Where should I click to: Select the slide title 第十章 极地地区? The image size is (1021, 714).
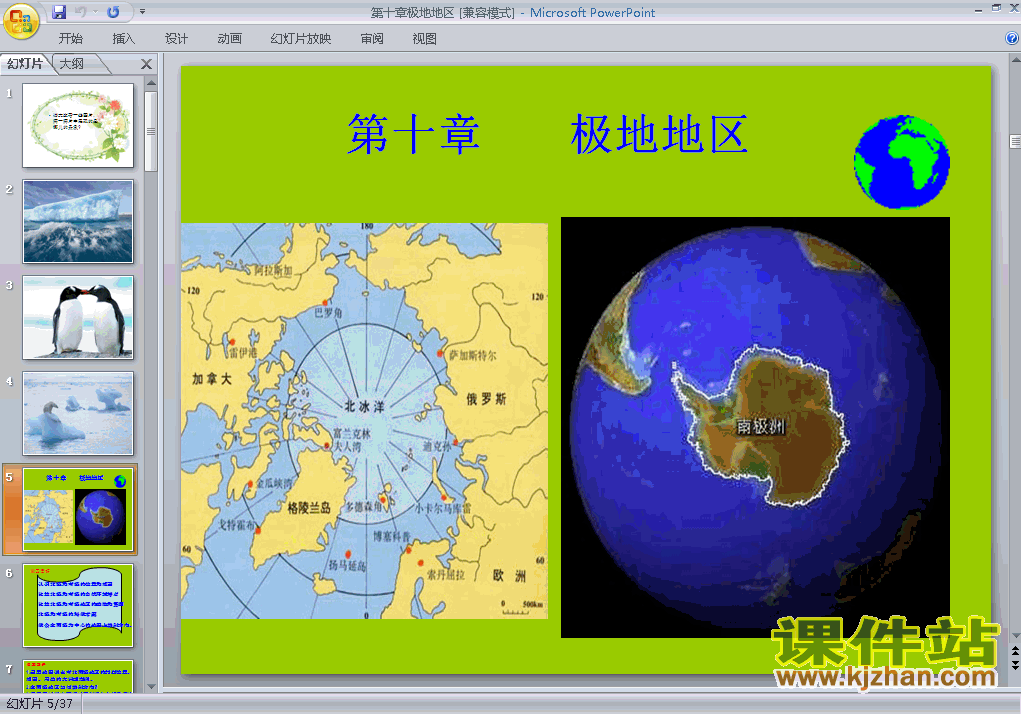[x=547, y=134]
